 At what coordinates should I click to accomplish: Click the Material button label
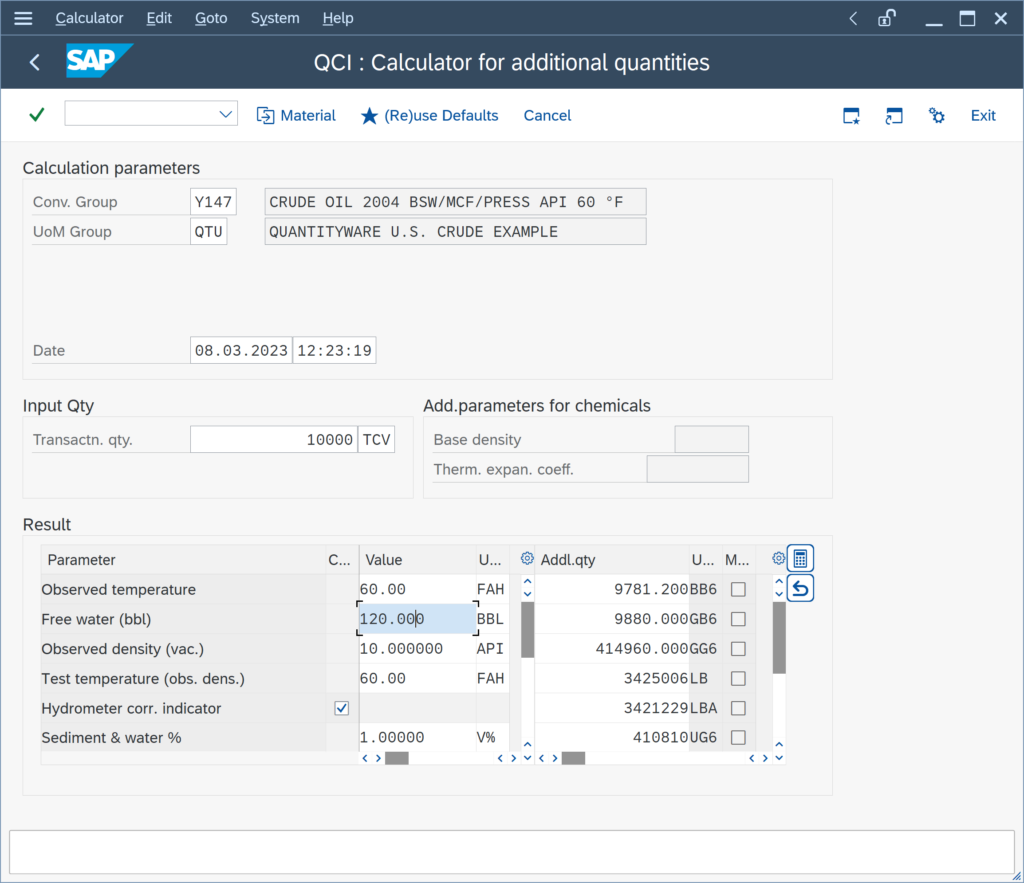(308, 116)
